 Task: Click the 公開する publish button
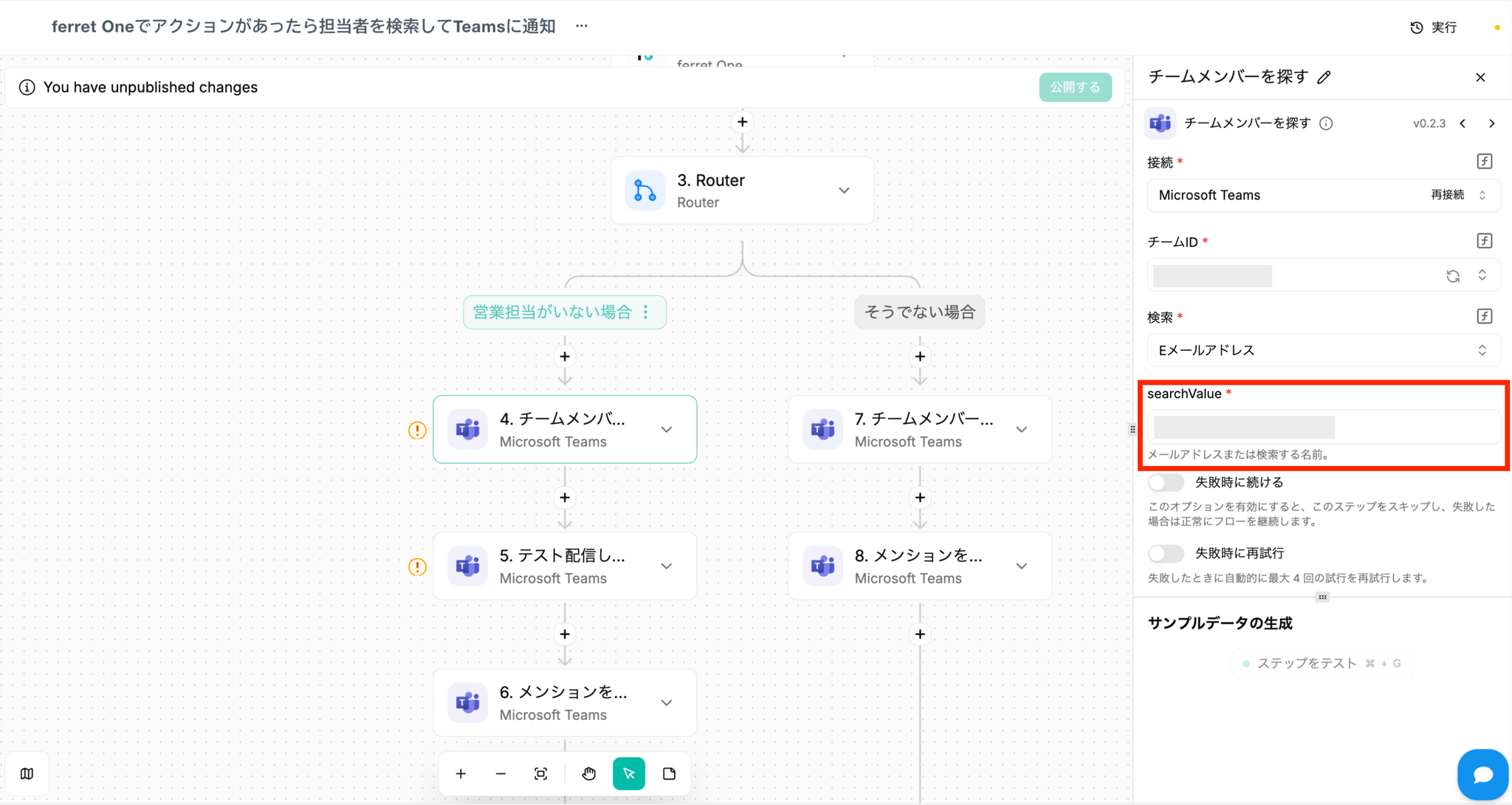(1075, 87)
